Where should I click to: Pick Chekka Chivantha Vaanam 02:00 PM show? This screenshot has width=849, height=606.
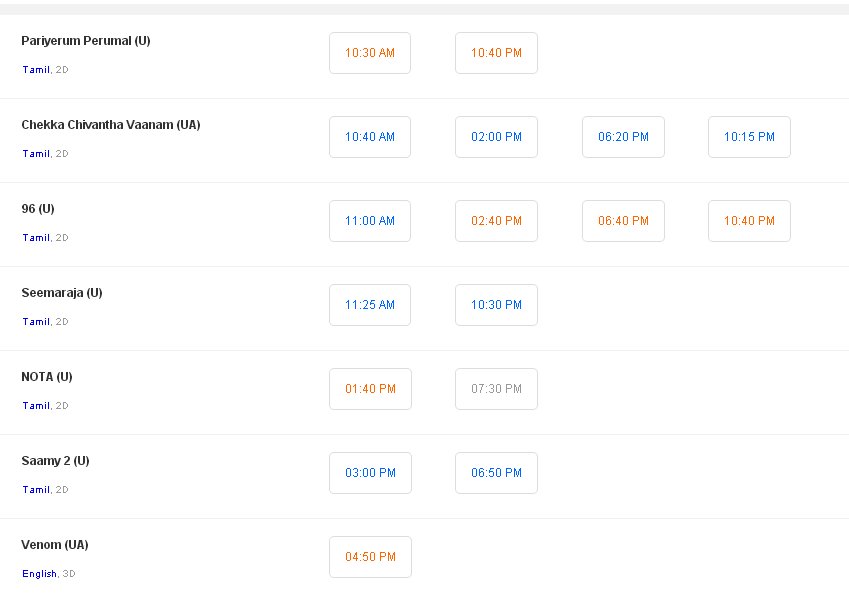pos(497,137)
